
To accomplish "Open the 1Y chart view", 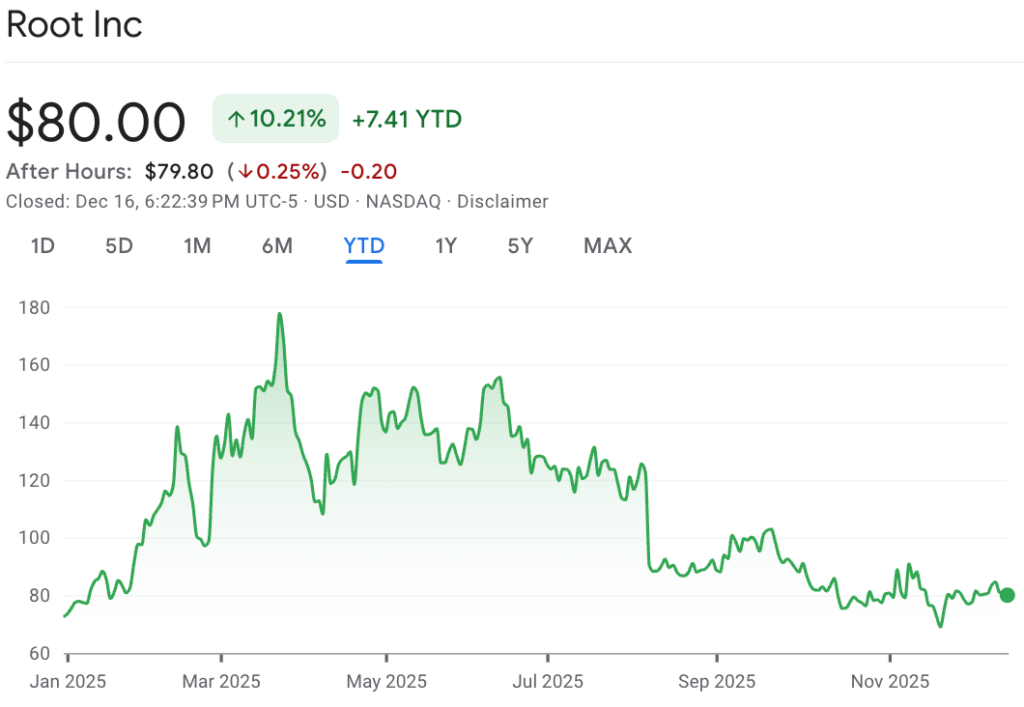I will click(446, 245).
